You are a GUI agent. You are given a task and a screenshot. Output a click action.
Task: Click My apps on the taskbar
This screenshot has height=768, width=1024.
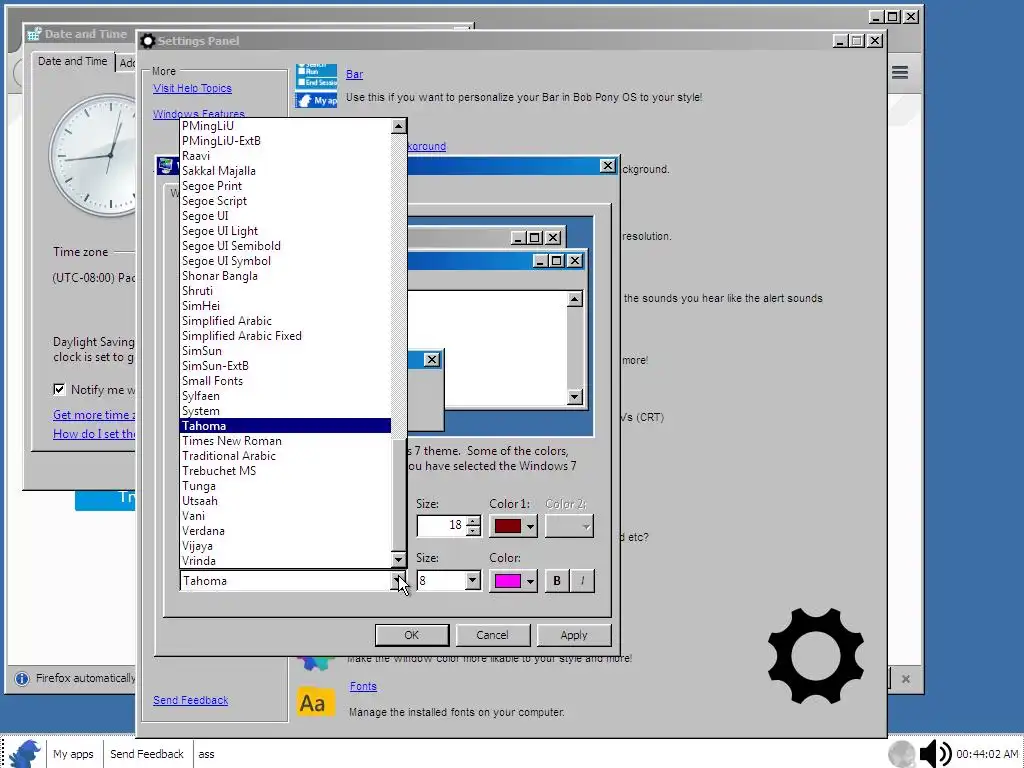[73, 754]
